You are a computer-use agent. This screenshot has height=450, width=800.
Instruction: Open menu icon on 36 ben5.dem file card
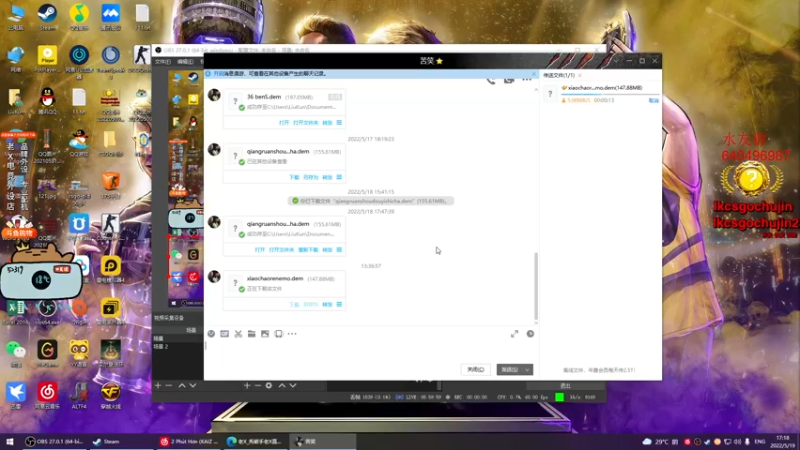coord(339,122)
